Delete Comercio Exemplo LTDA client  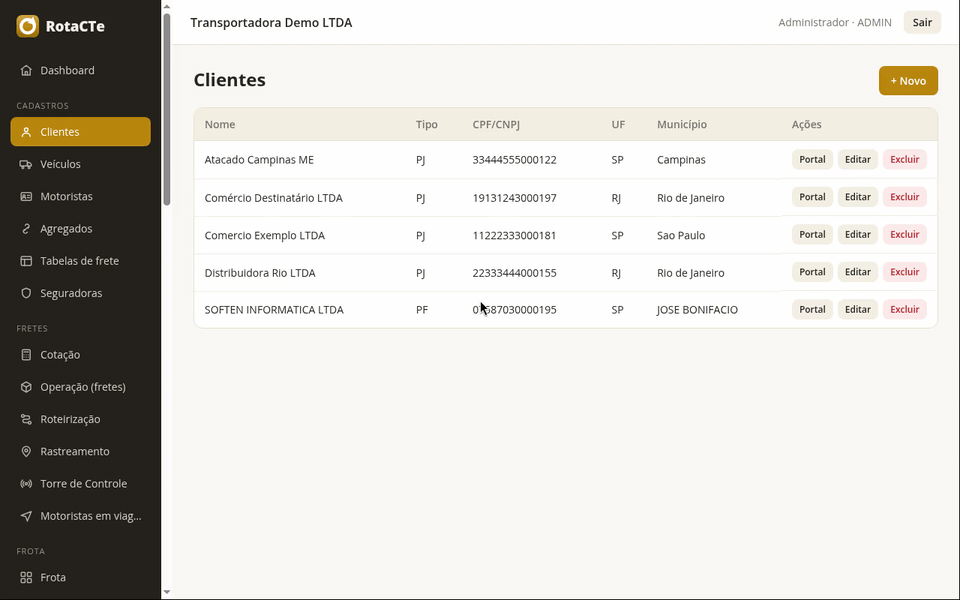[904, 234]
